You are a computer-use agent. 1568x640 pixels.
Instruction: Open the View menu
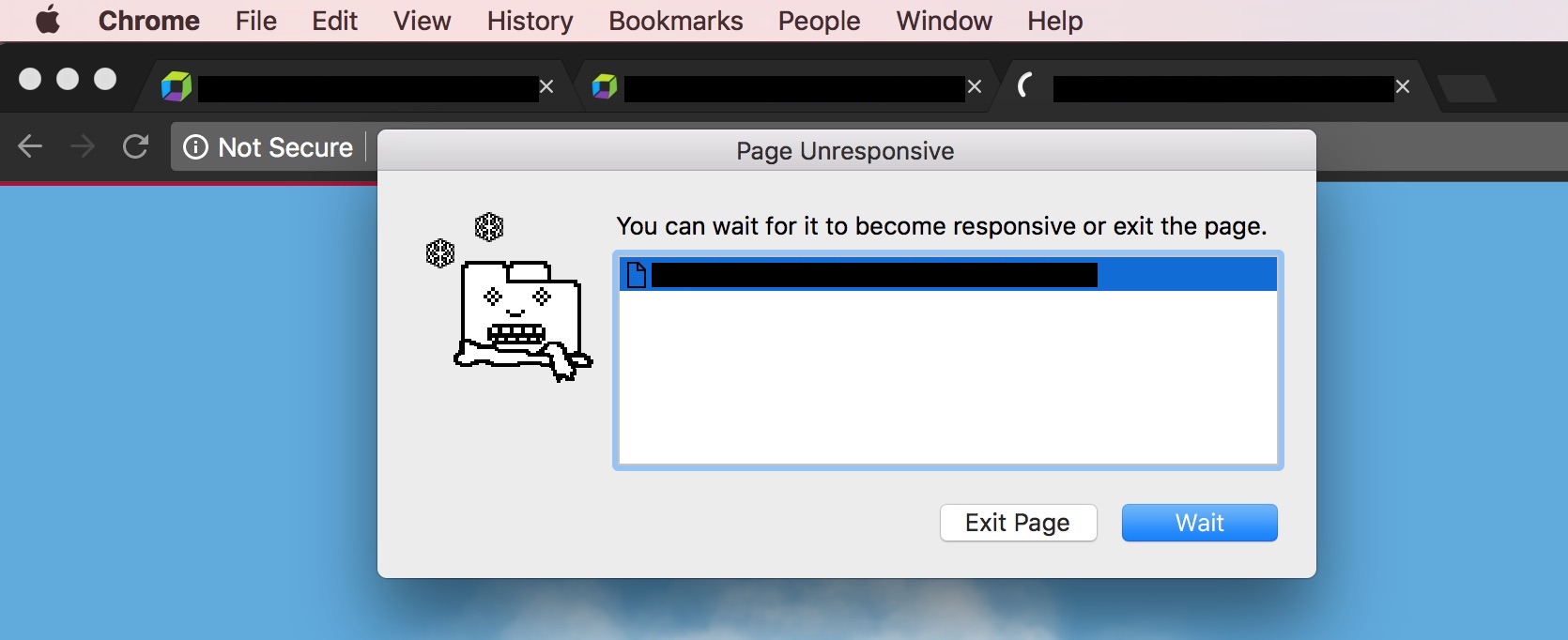[x=423, y=21]
